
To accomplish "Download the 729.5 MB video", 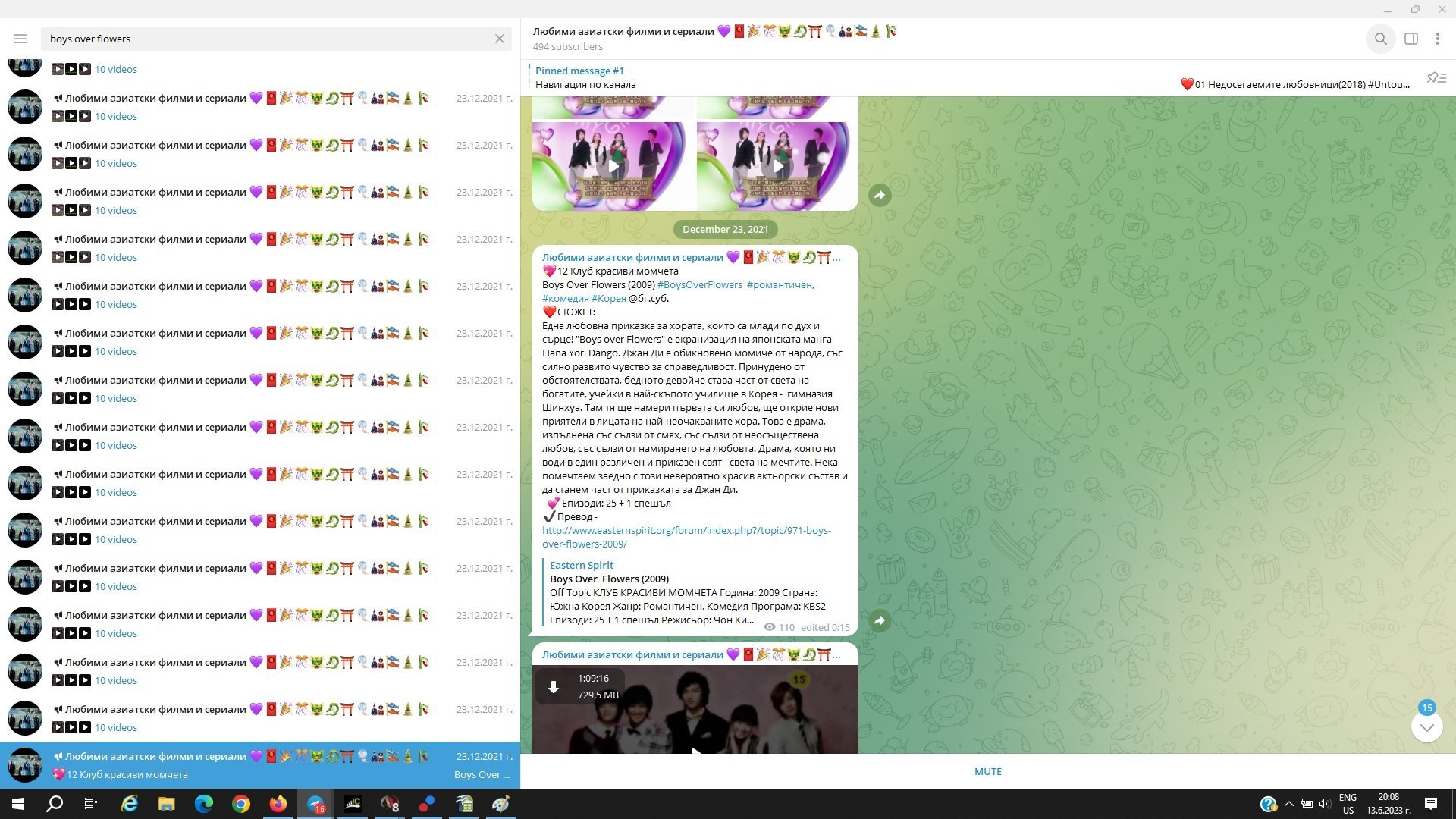I will point(554,687).
